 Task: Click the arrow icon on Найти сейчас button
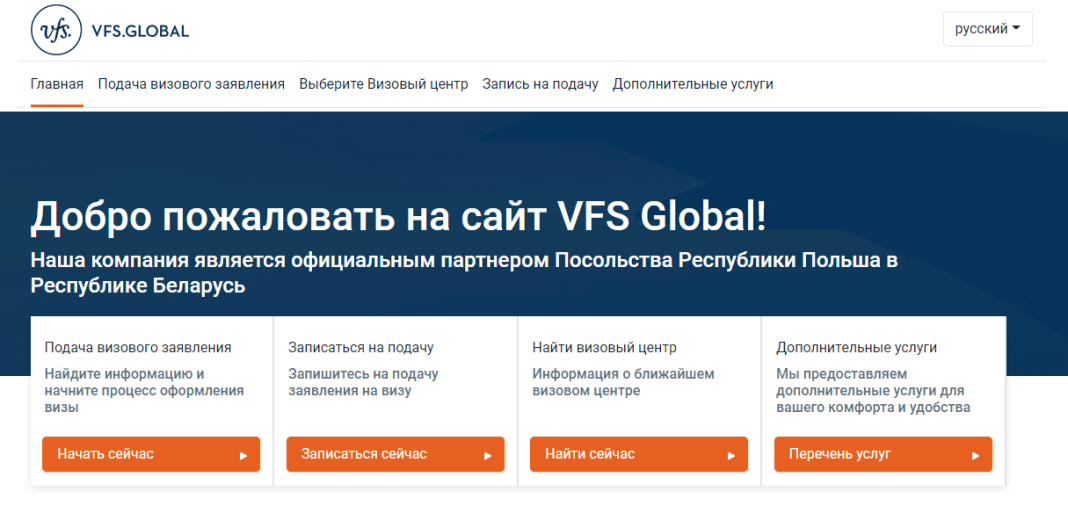[732, 455]
